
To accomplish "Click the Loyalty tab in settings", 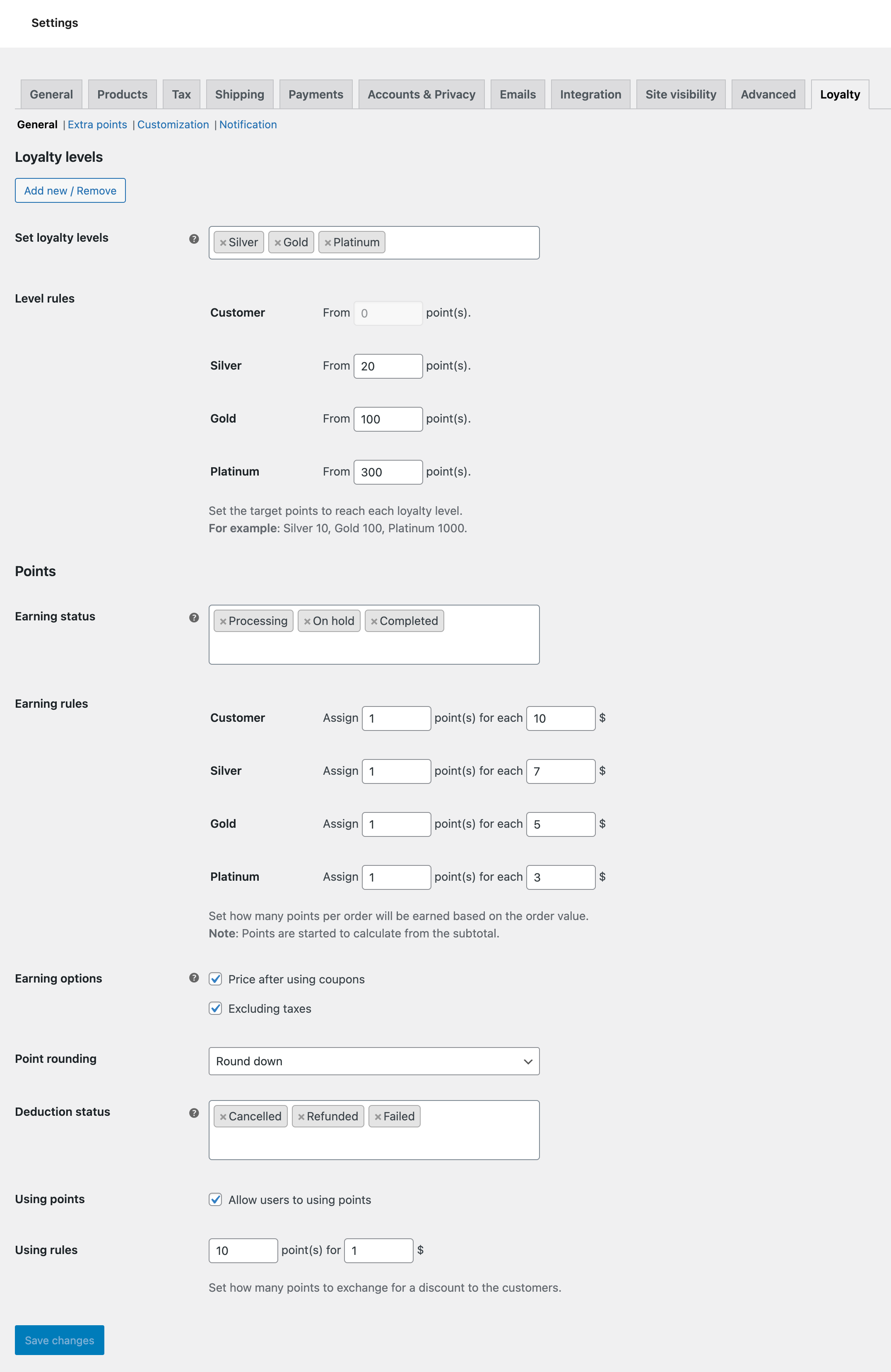I will coord(840,94).
